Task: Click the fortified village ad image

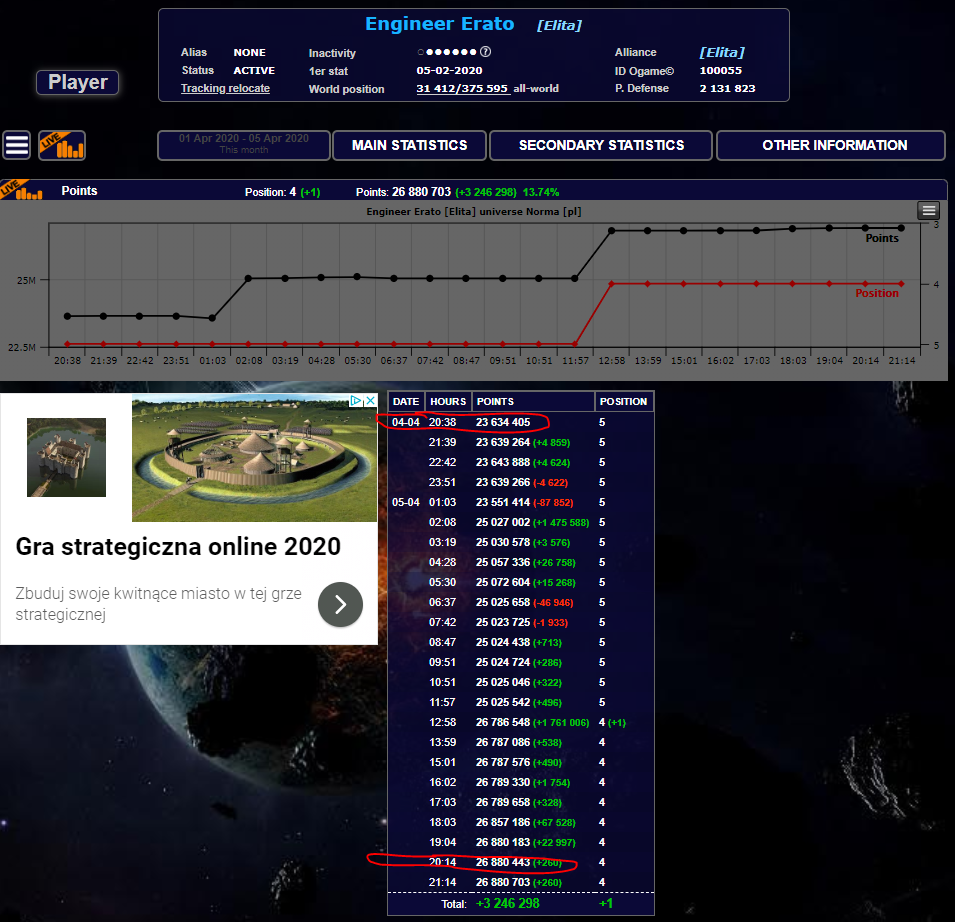Action: pos(255,458)
